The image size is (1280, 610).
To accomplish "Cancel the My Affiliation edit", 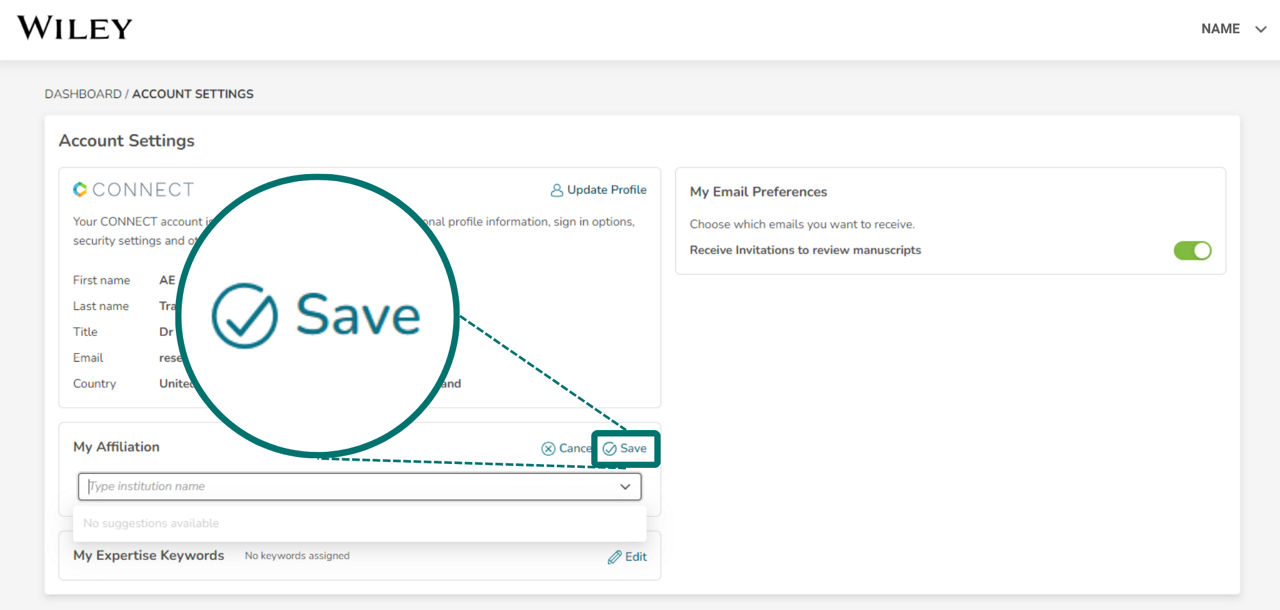I will tap(567, 448).
